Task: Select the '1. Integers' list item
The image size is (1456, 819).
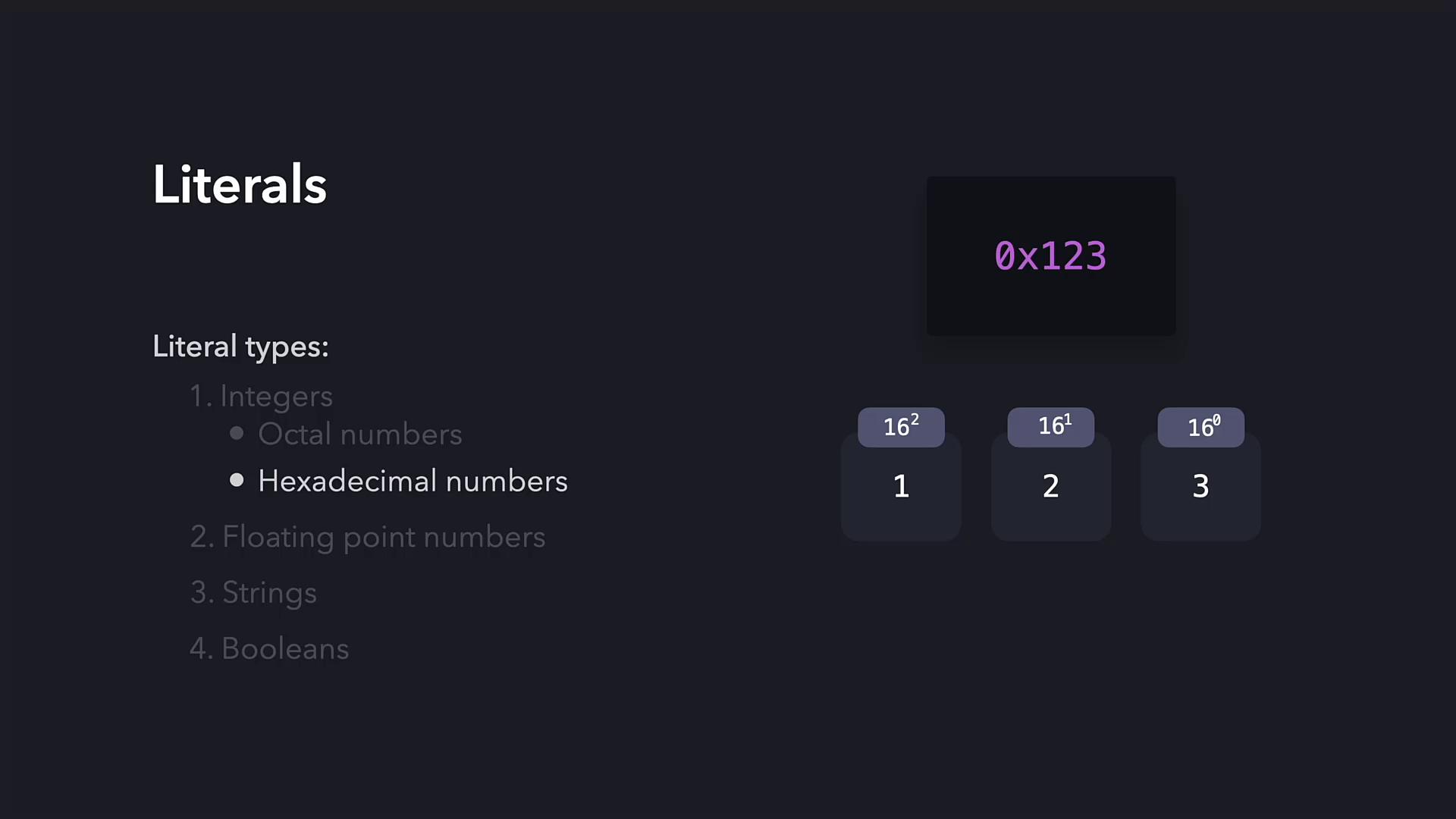Action: [261, 396]
